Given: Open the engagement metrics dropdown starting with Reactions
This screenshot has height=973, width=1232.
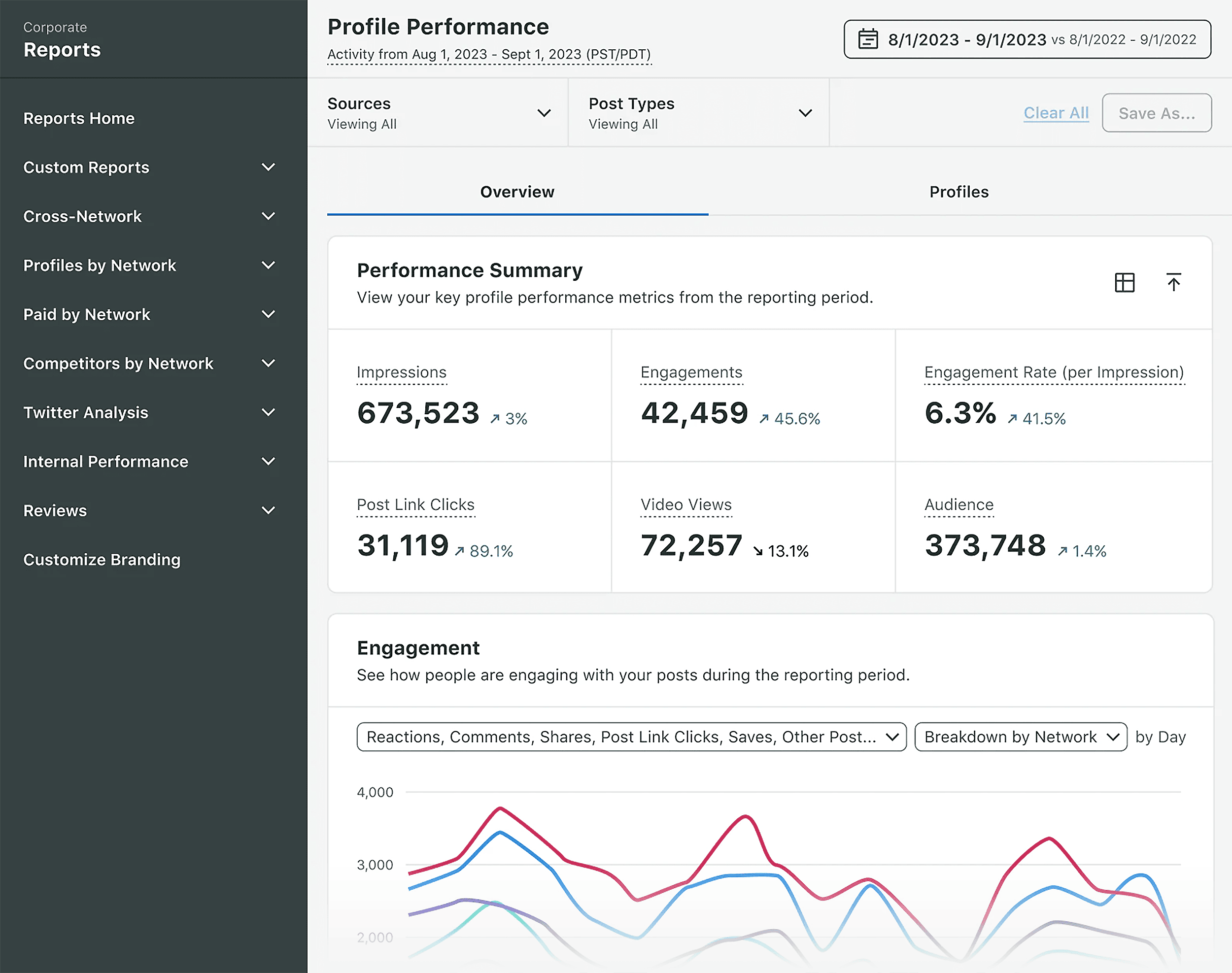Looking at the screenshot, I should click(630, 737).
